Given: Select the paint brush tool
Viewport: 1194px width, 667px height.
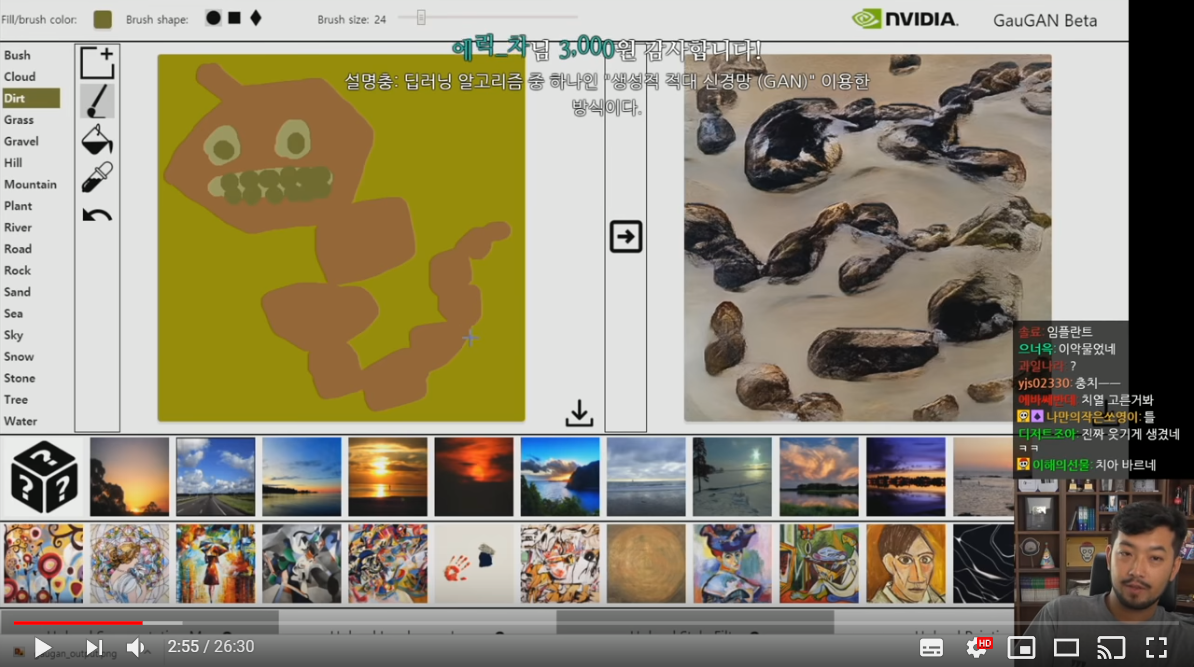Looking at the screenshot, I should click(x=97, y=101).
